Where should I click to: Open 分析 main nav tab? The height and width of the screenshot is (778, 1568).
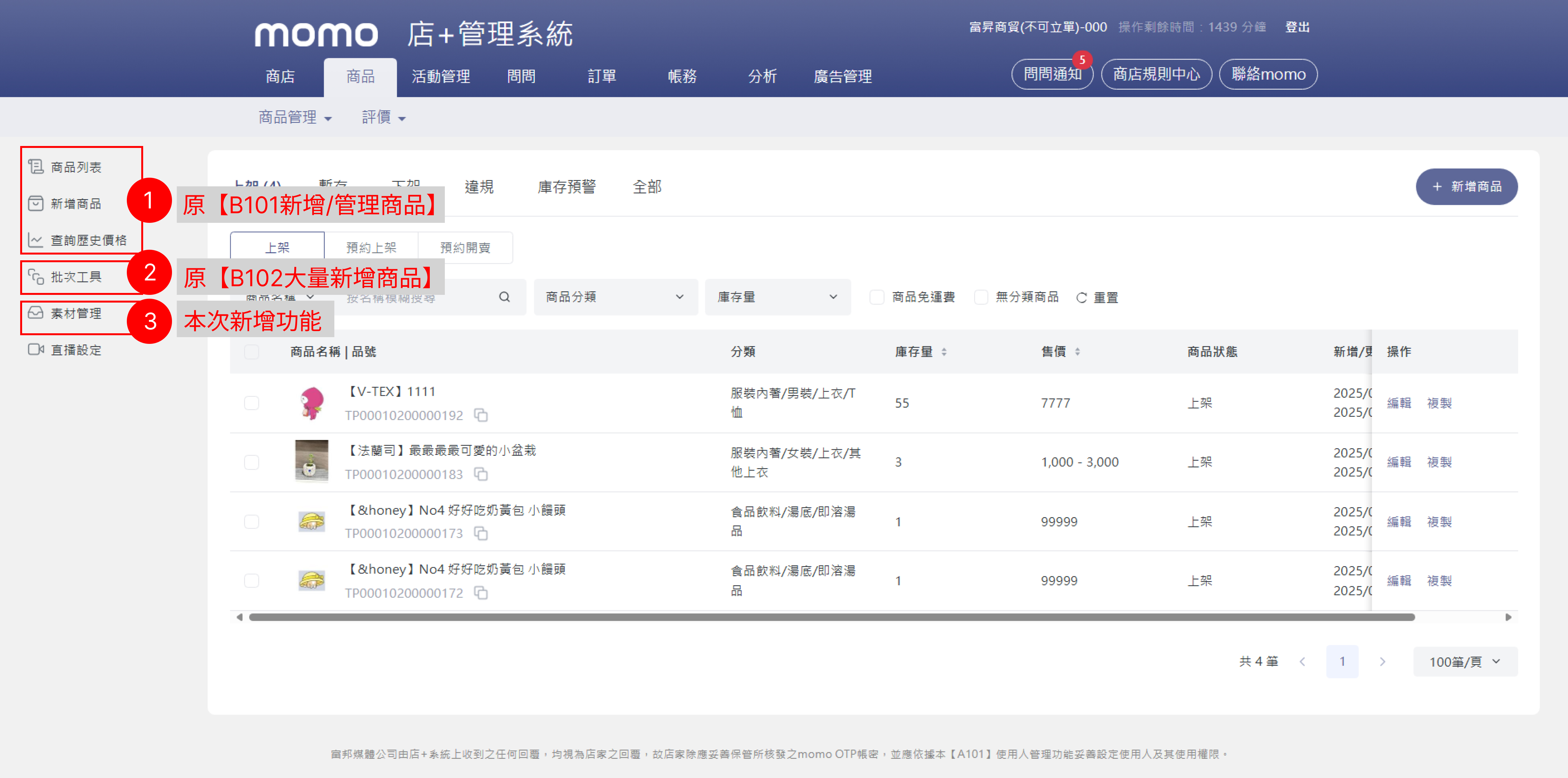[x=762, y=77]
